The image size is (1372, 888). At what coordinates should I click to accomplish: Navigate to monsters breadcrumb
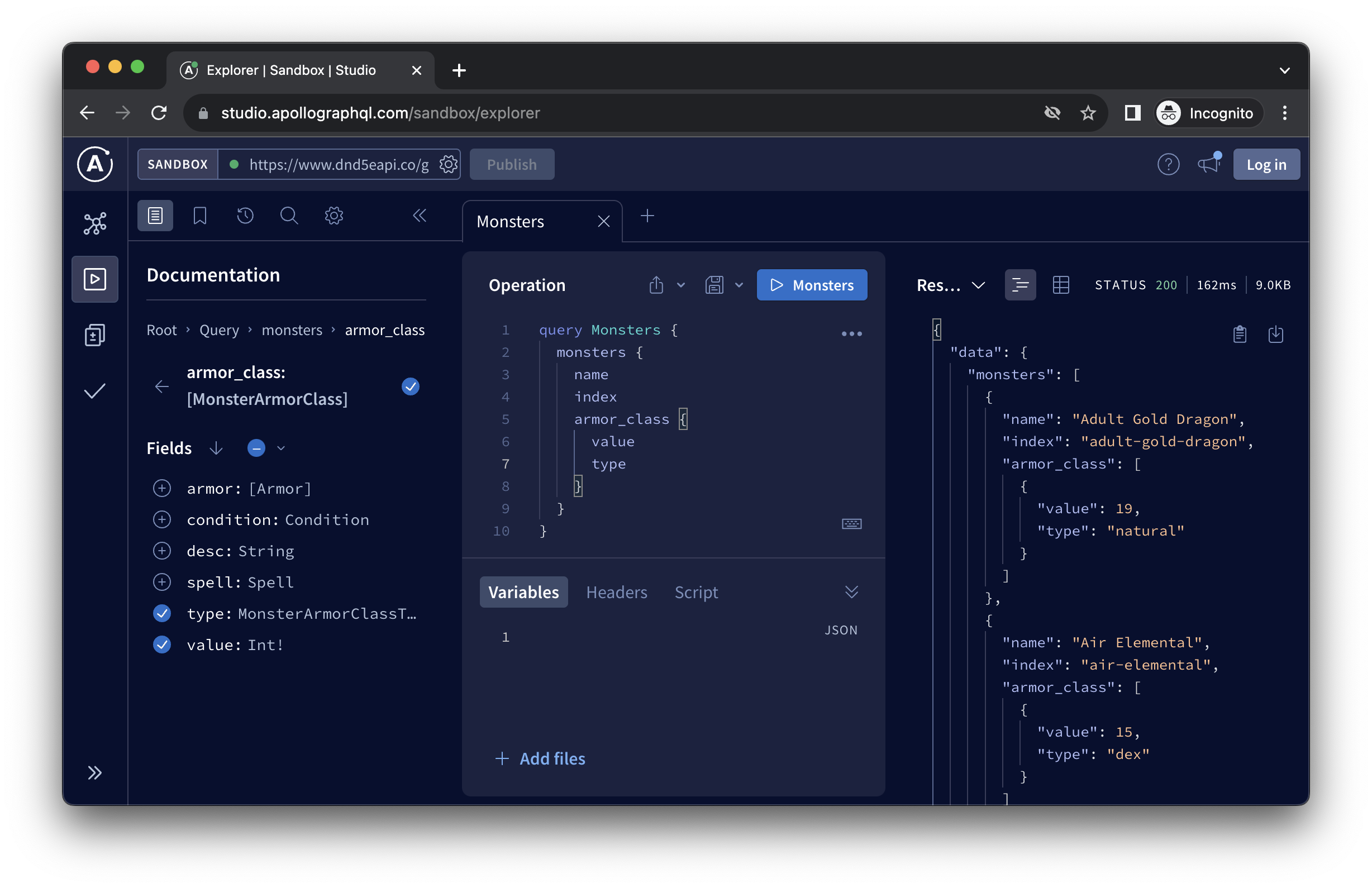[292, 330]
